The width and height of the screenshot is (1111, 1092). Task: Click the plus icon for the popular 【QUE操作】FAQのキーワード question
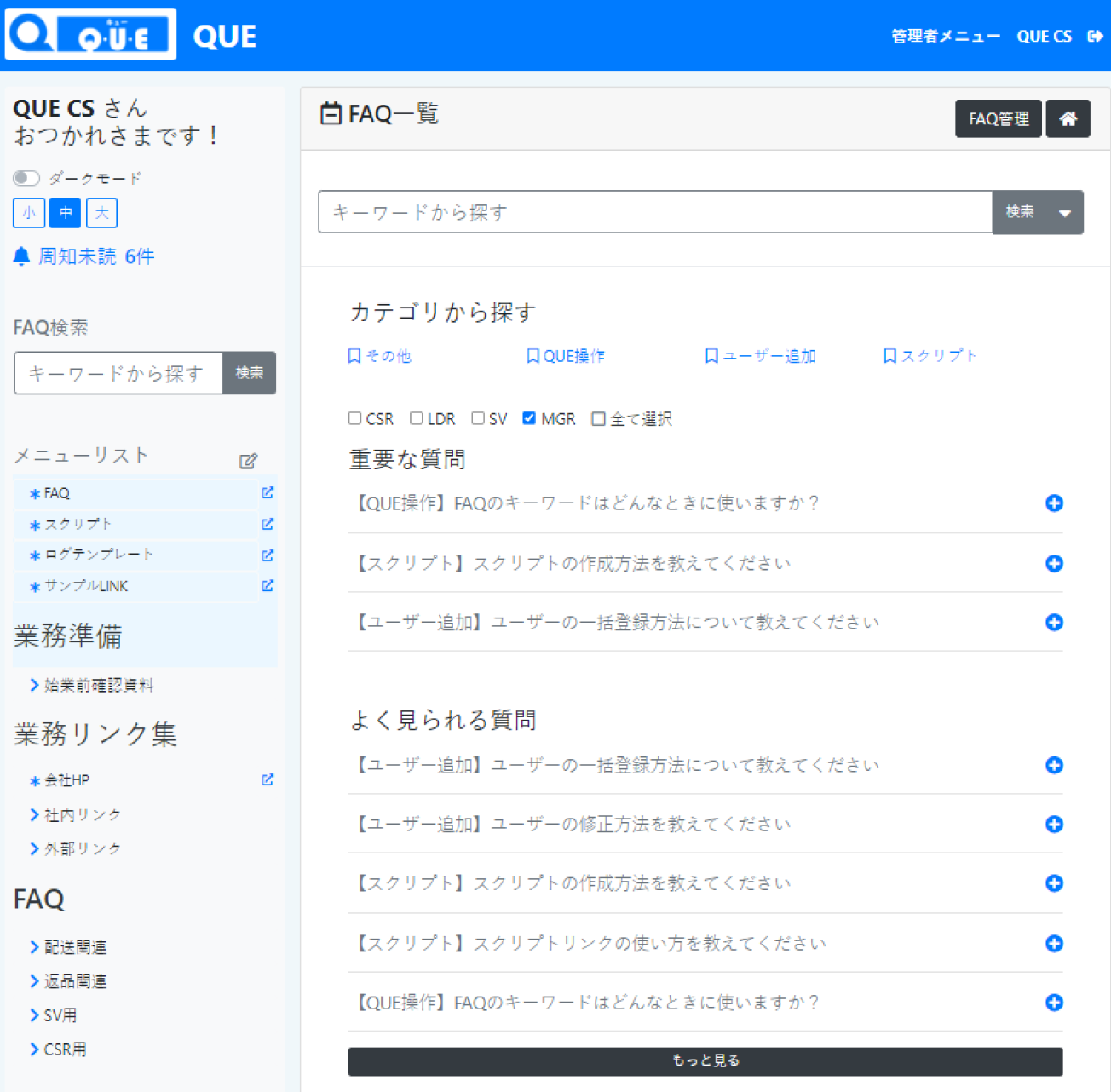click(1054, 1003)
